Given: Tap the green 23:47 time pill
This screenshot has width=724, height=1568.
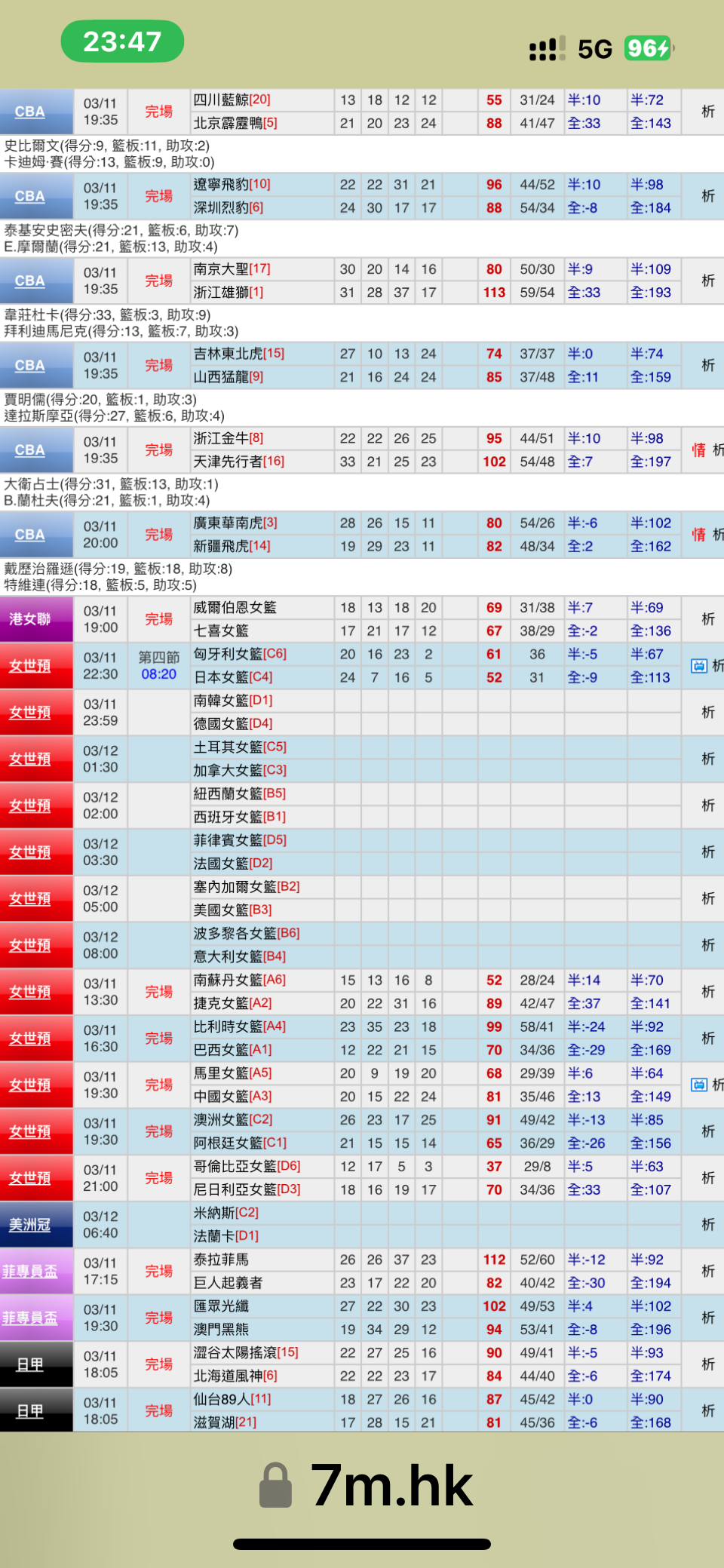Looking at the screenshot, I should click(122, 41).
